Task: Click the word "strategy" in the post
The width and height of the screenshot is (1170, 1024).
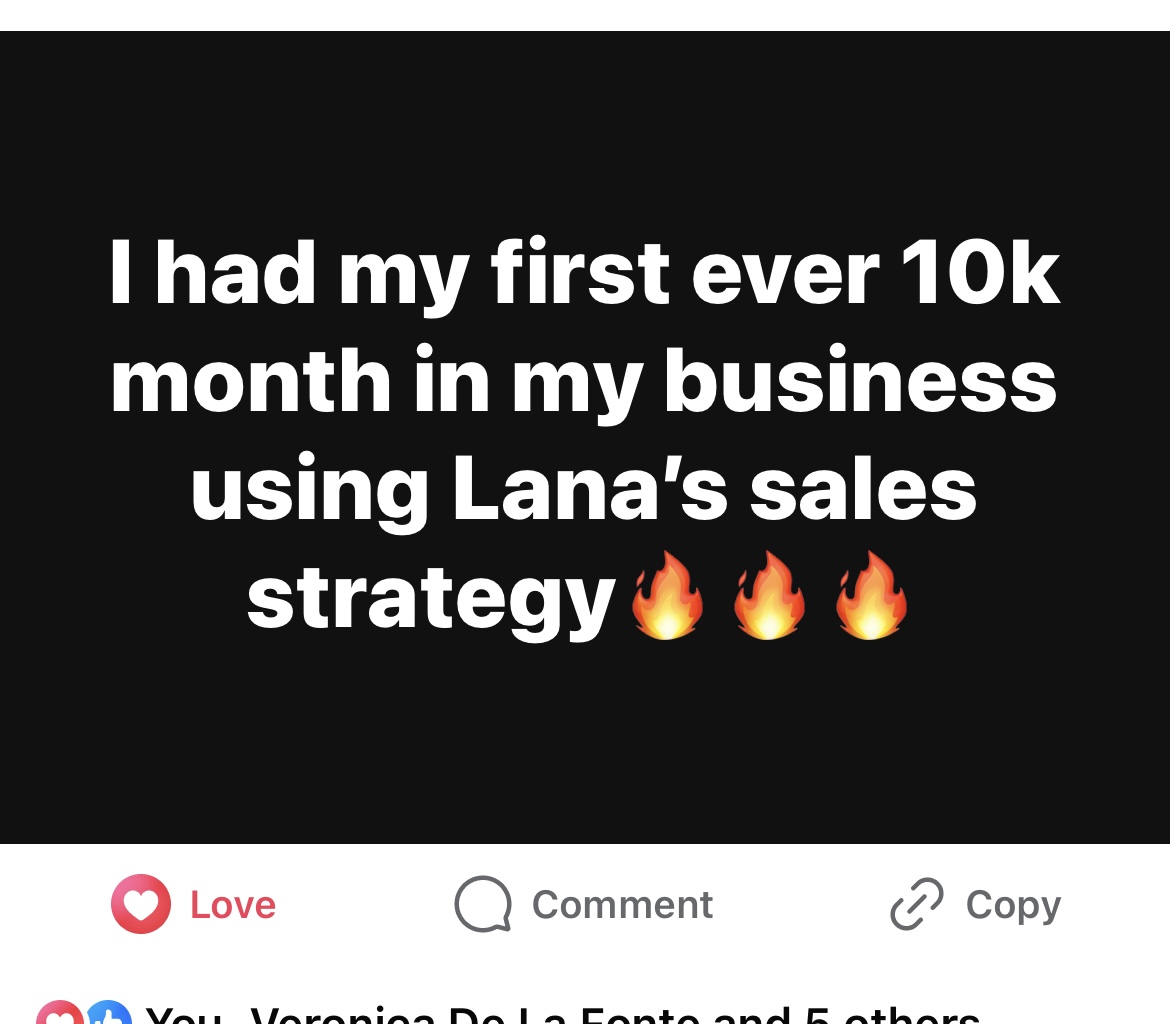Action: pos(431,599)
